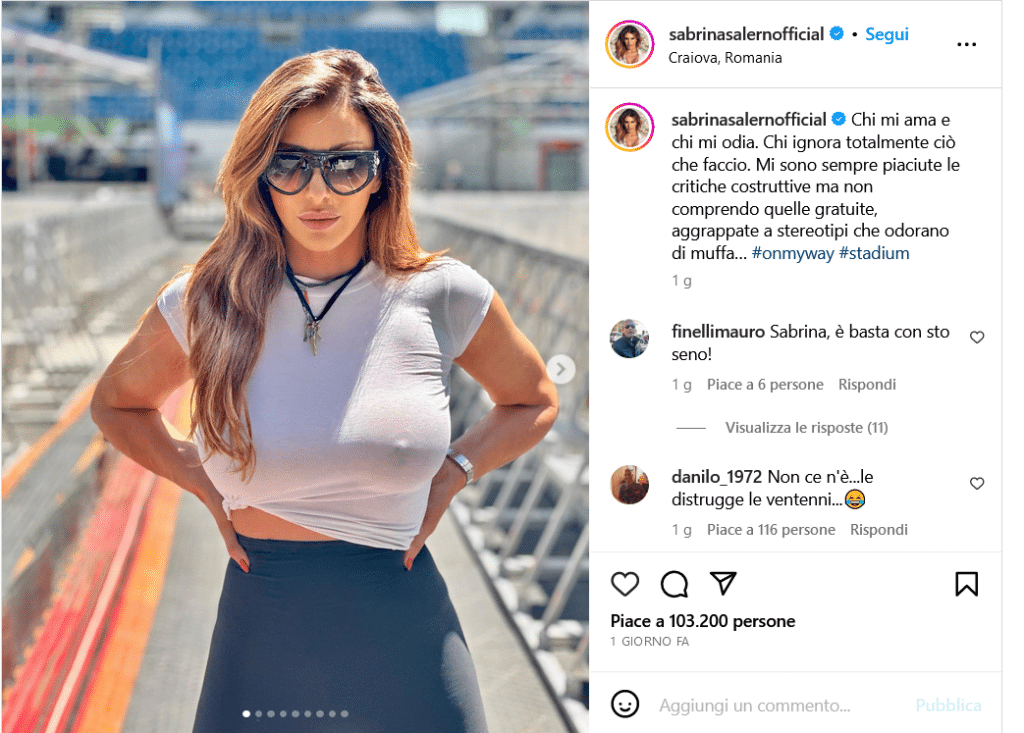Open the #onmyway hashtag
Screen dimensions: 1024x733
(793, 253)
